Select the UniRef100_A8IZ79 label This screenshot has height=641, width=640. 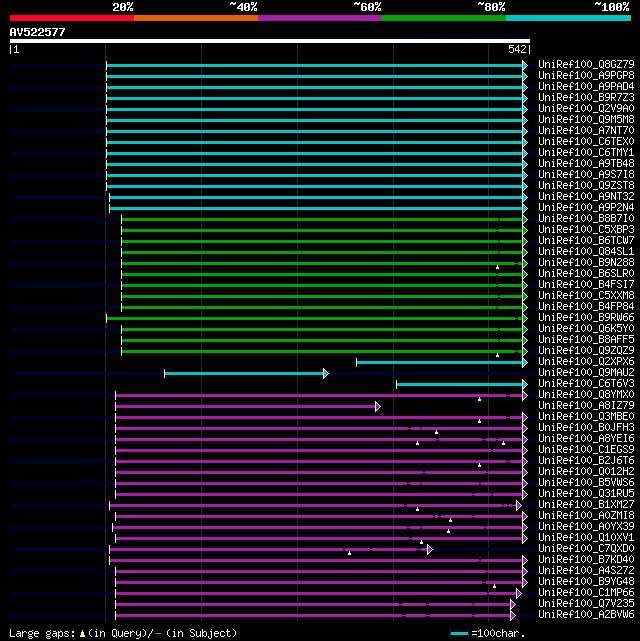pos(586,406)
